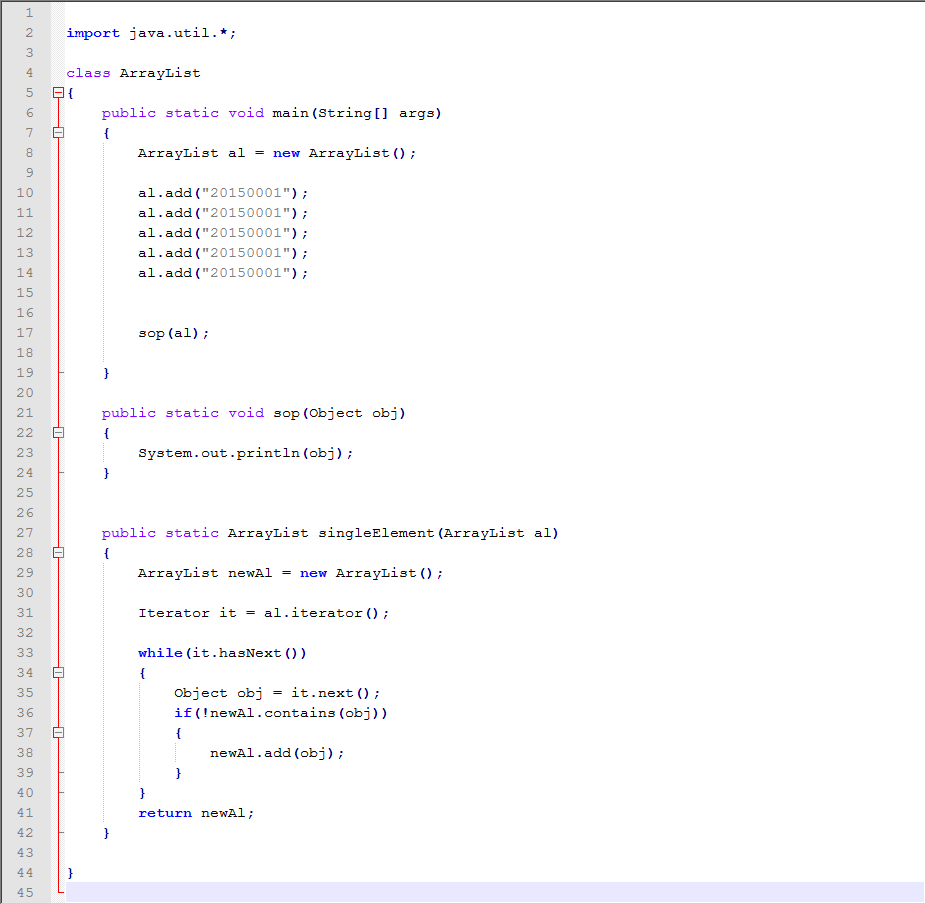Screen dimensions: 925x904
Task: Collapse the sop method fold marker on line 22
Action: (x=58, y=433)
